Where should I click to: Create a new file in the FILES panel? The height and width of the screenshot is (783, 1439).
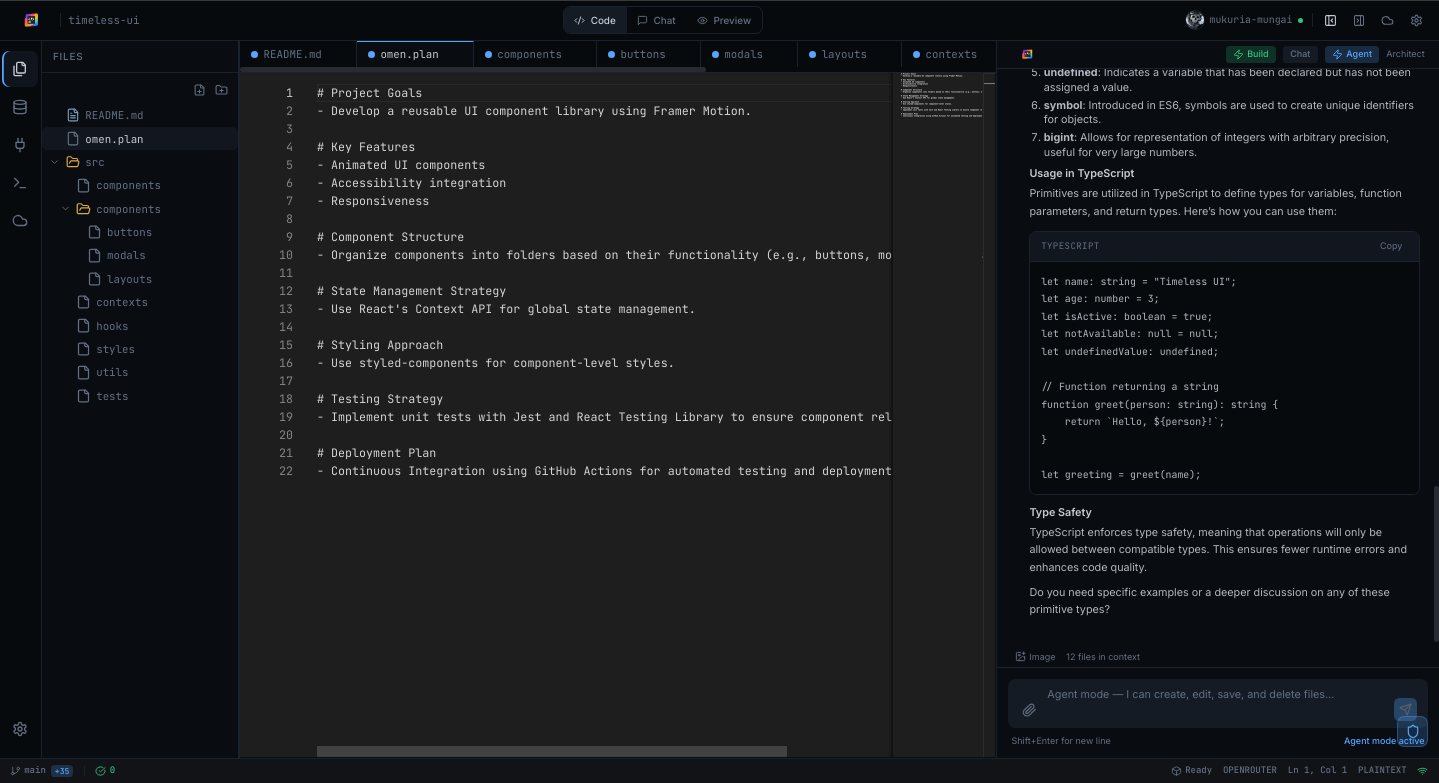click(x=199, y=89)
